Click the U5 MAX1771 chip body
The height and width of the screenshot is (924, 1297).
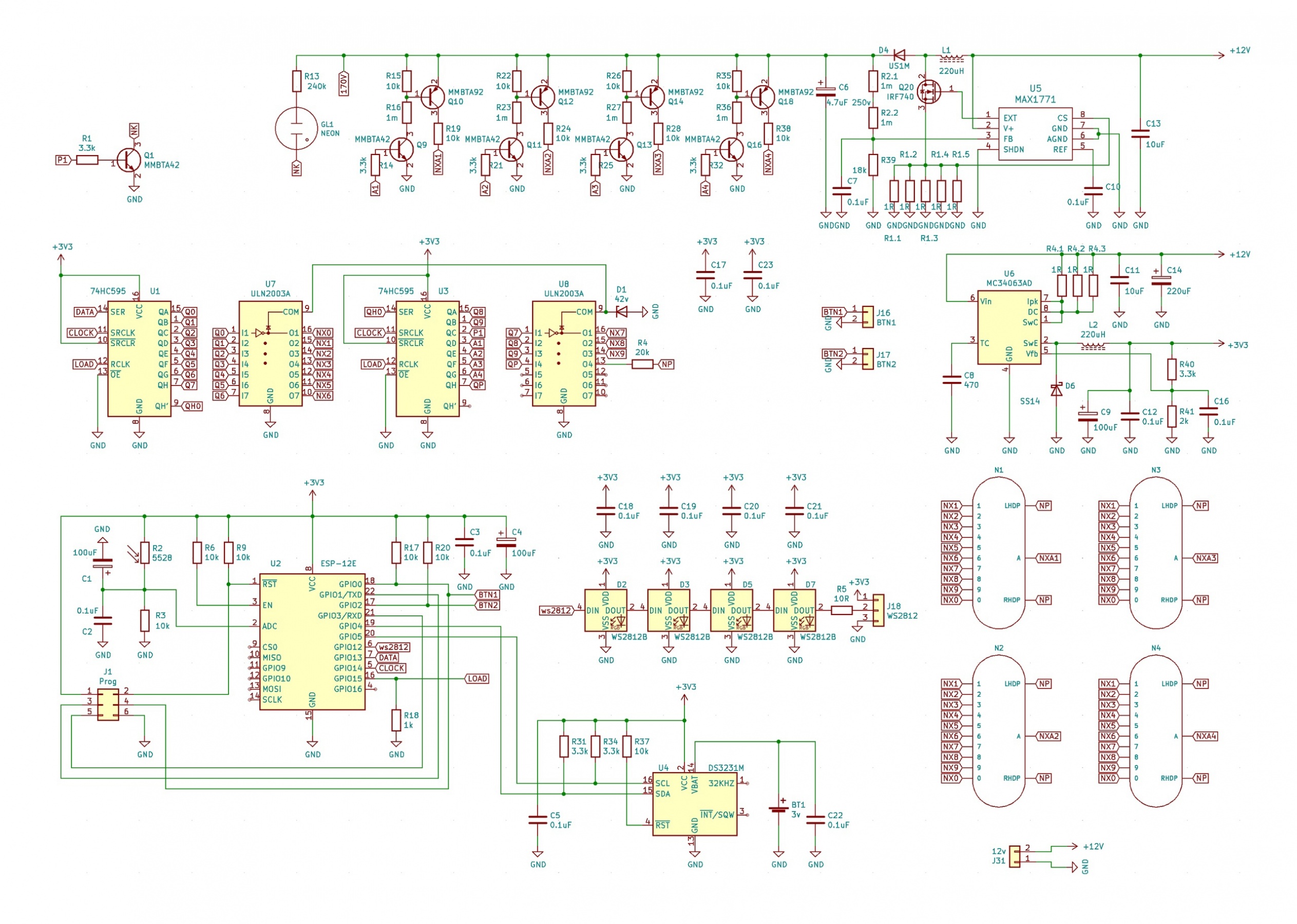(x=1035, y=133)
